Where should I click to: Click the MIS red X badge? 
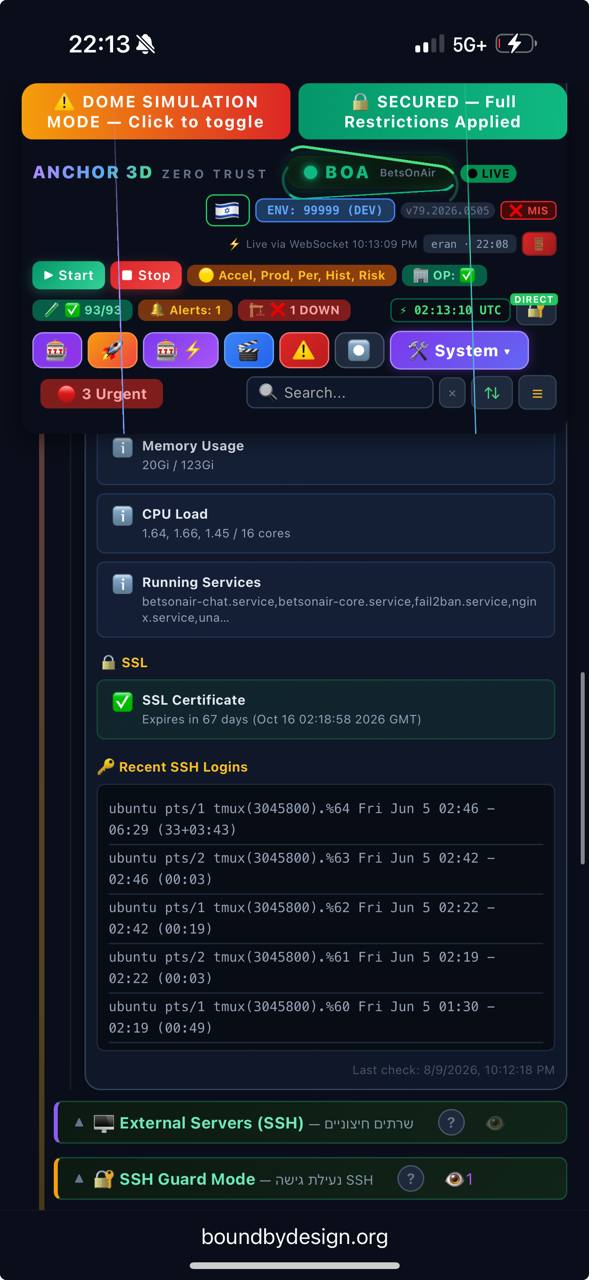pos(528,210)
